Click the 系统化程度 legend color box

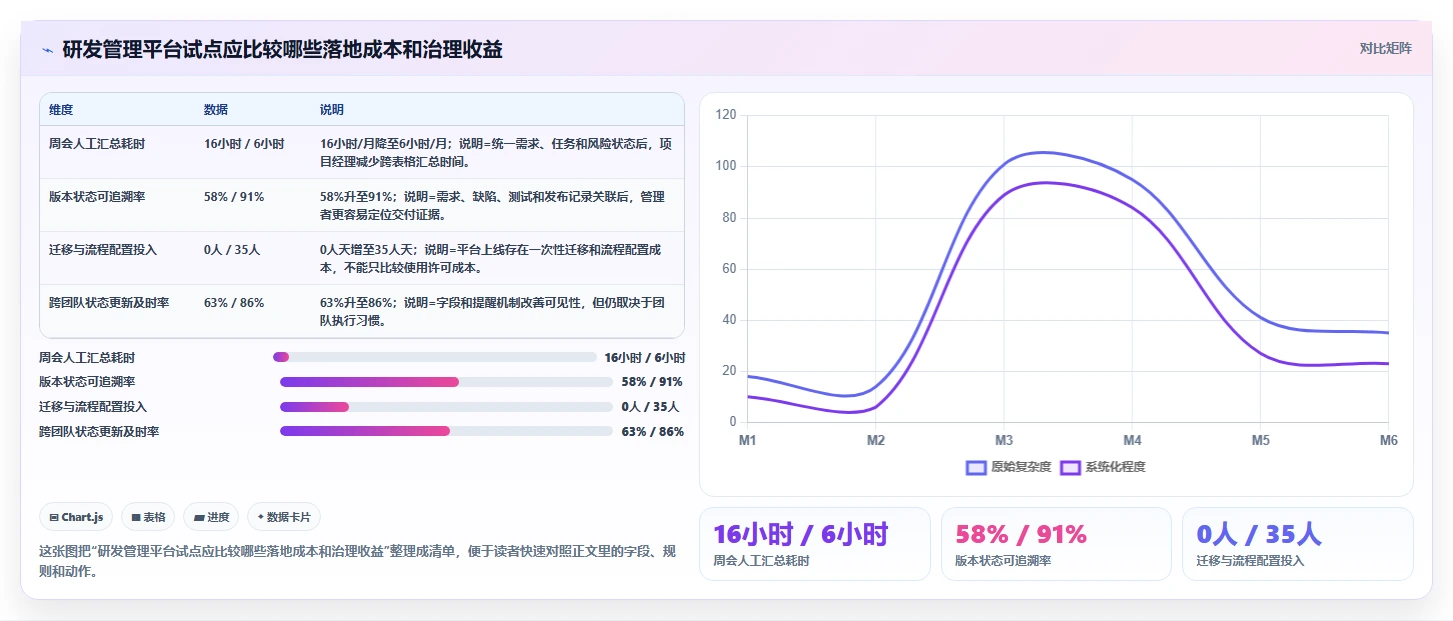coord(1070,467)
